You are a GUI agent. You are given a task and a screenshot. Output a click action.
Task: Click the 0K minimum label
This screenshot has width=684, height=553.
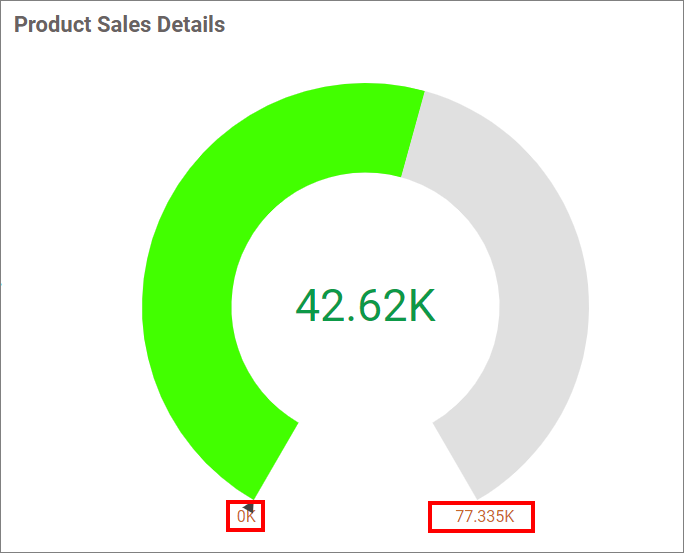246,517
